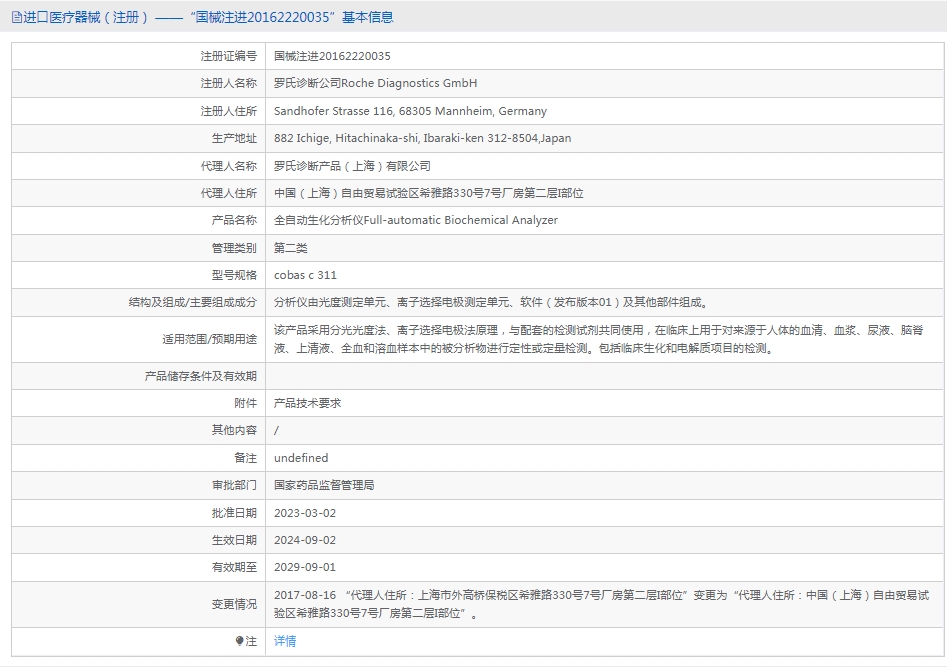Click the 变更情况 change record text
This screenshot has width=947, height=667.
[600, 604]
